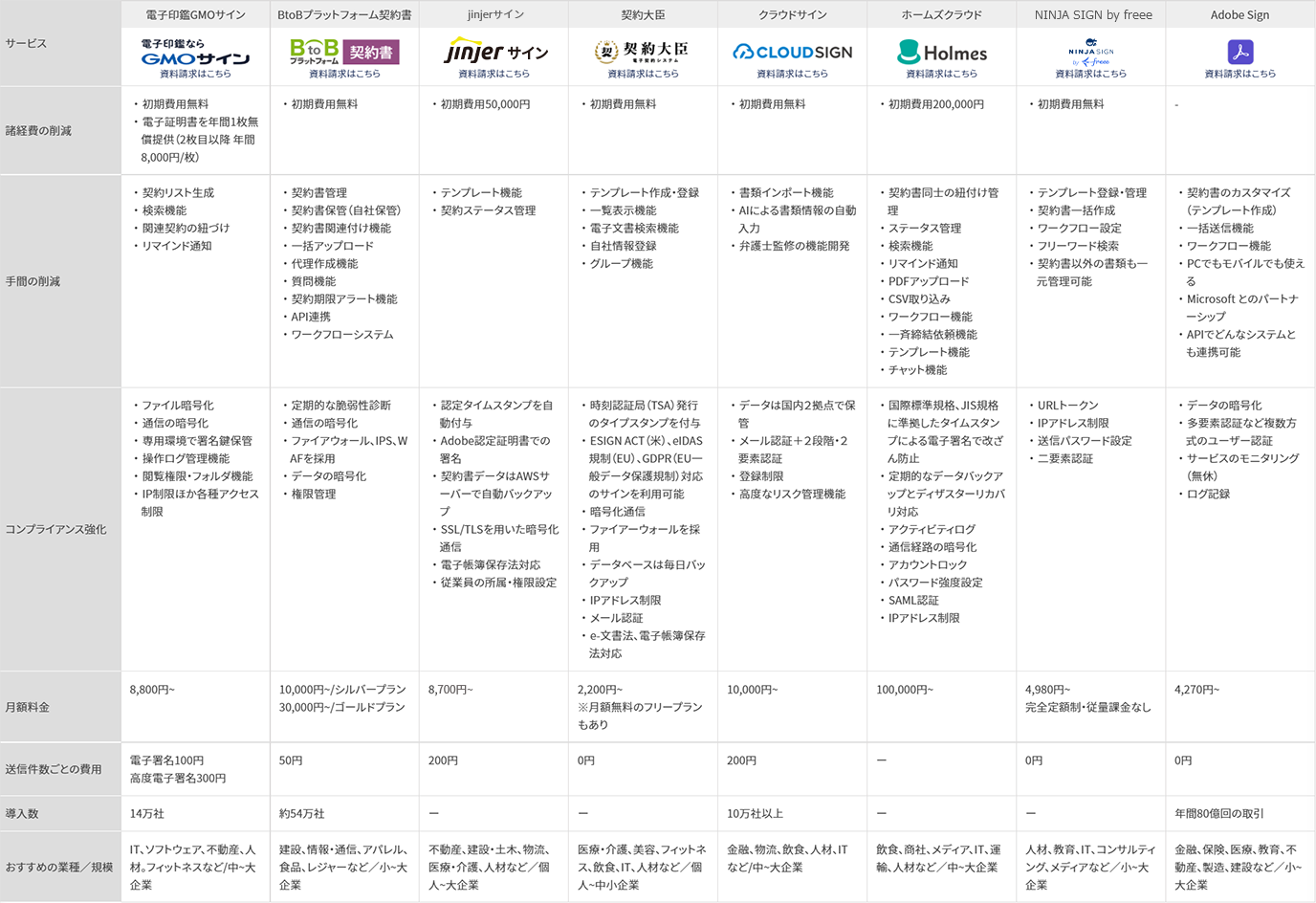Select the Adobe Sign column header text
The image size is (1316, 903).
pos(1240,15)
